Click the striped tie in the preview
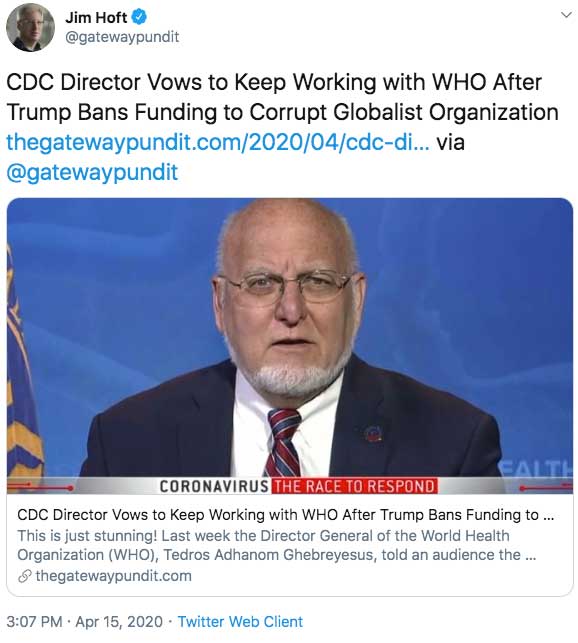The width and height of the screenshot is (578, 643). point(284,442)
